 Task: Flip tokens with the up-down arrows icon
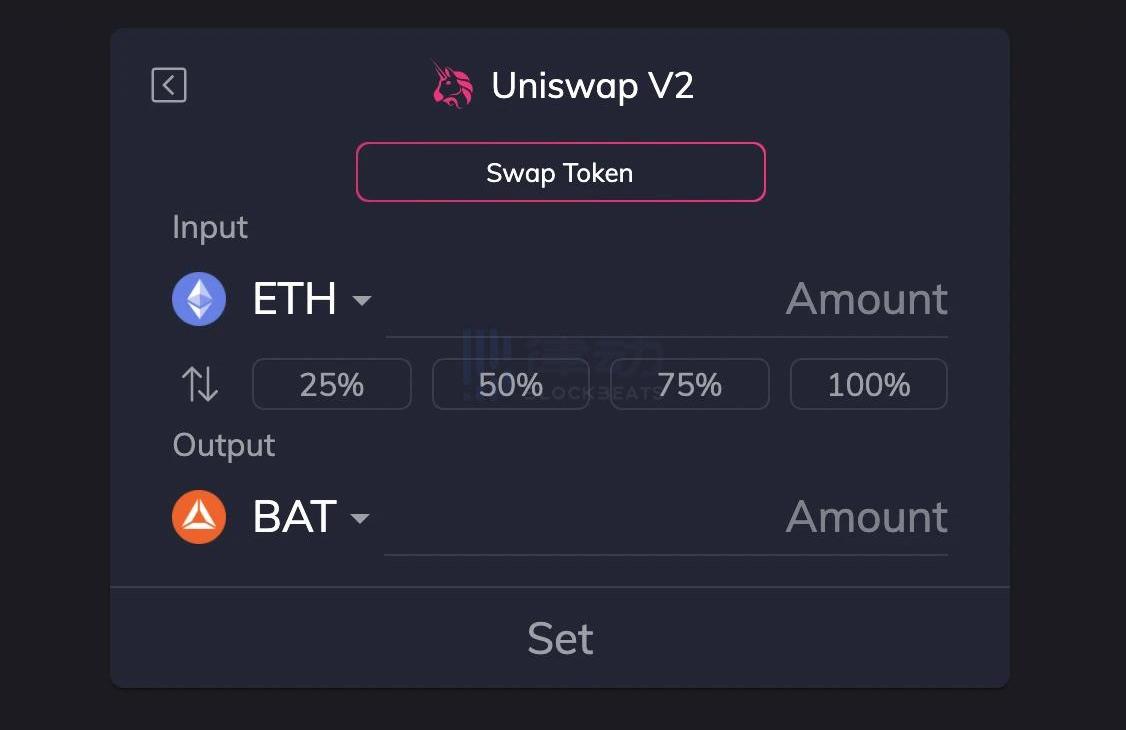point(200,384)
